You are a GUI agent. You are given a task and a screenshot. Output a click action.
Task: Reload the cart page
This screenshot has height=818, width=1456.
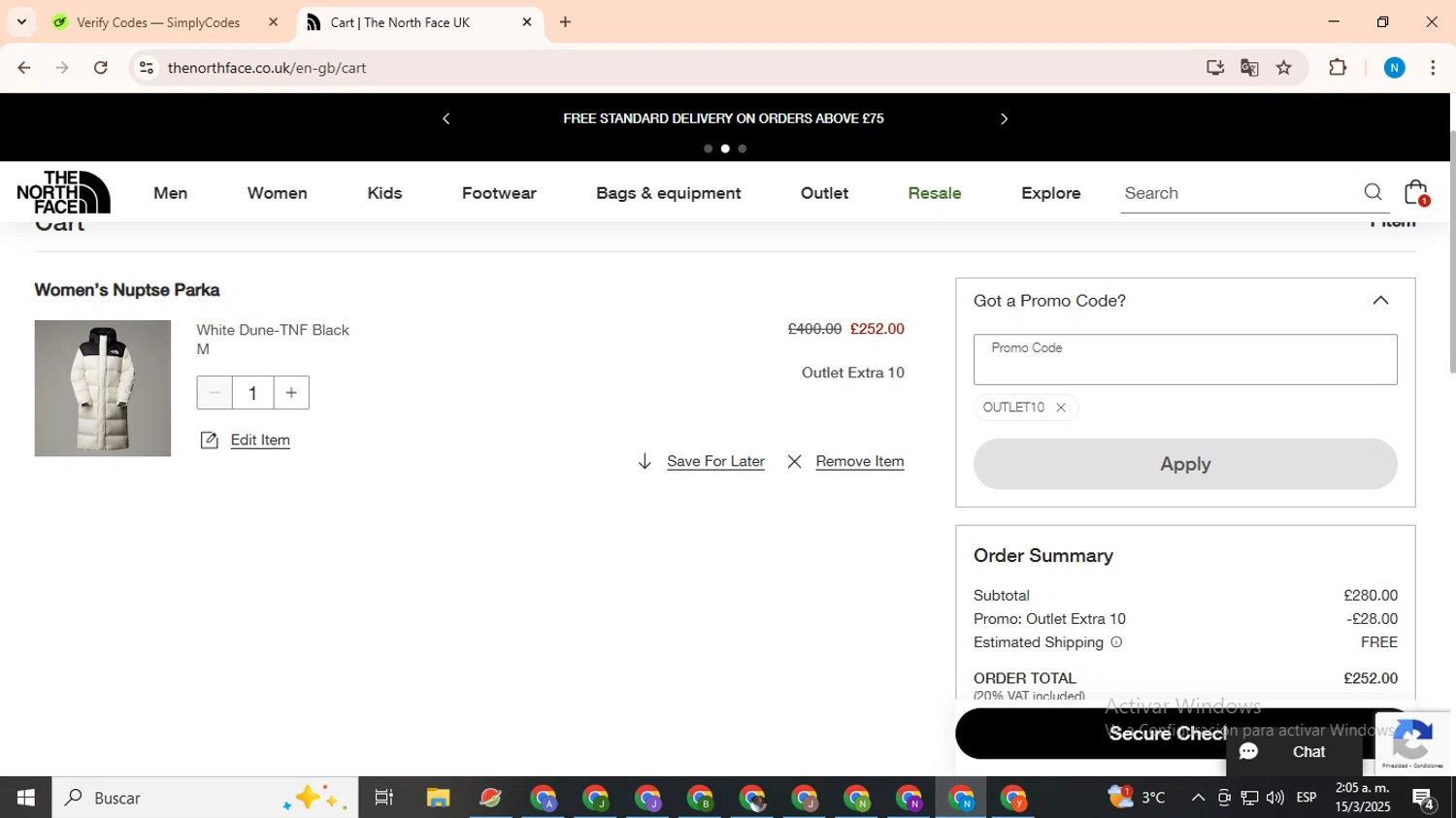tap(101, 68)
